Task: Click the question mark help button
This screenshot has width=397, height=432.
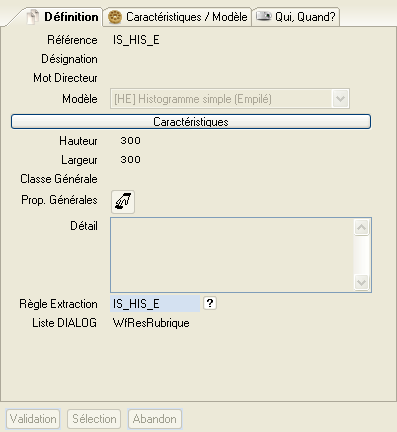Action: tap(210, 303)
